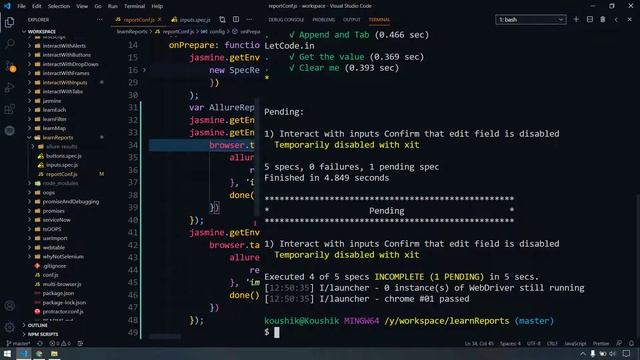Open the Source Control view

point(9,65)
